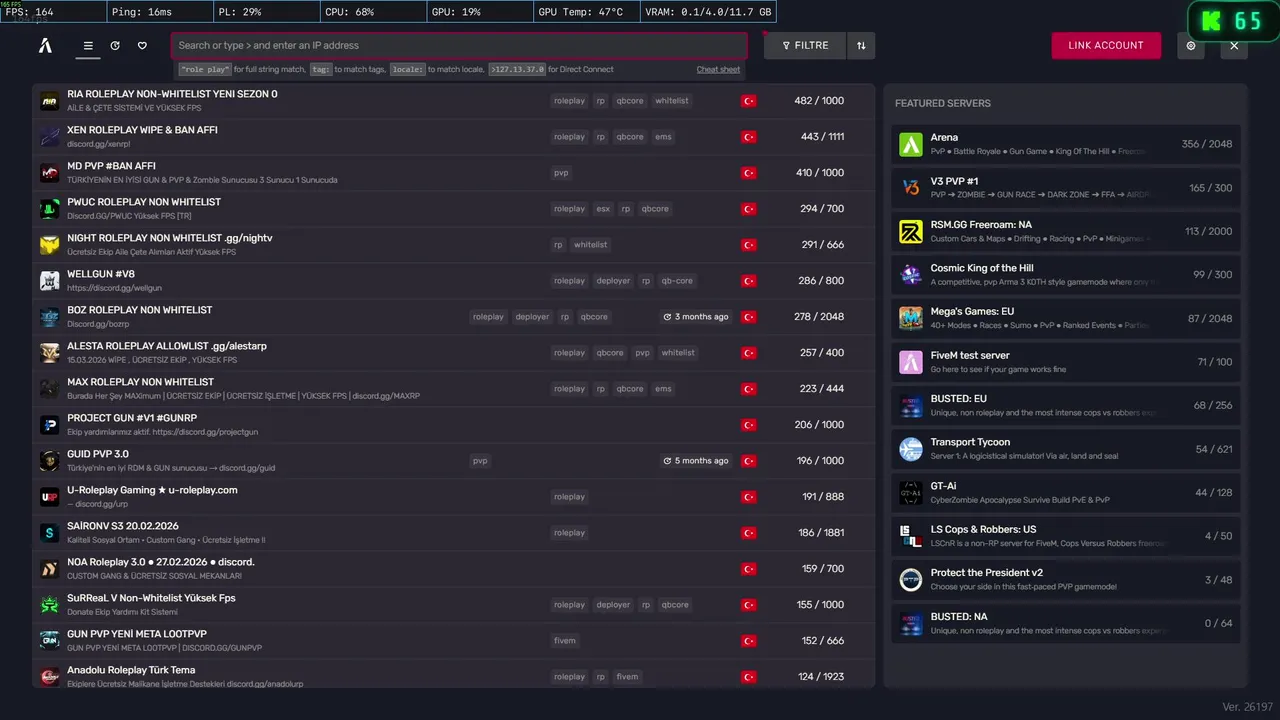Open the sort order dropdown button

click(861, 45)
